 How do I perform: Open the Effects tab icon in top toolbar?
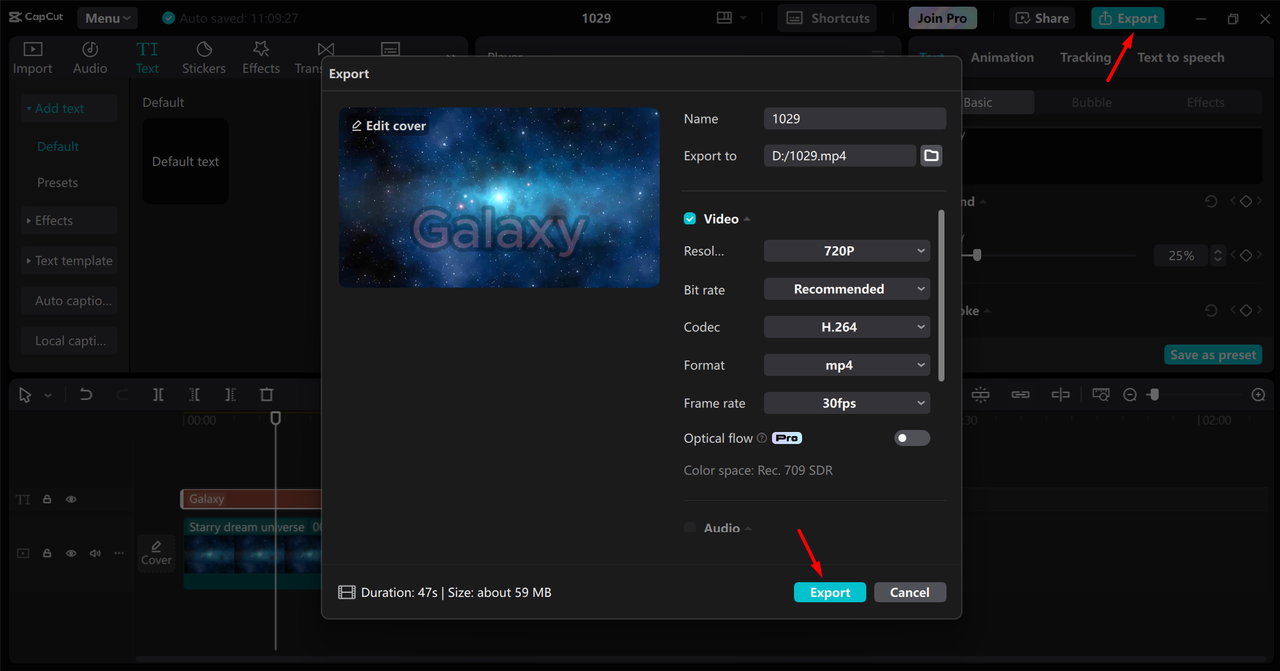tap(261, 58)
